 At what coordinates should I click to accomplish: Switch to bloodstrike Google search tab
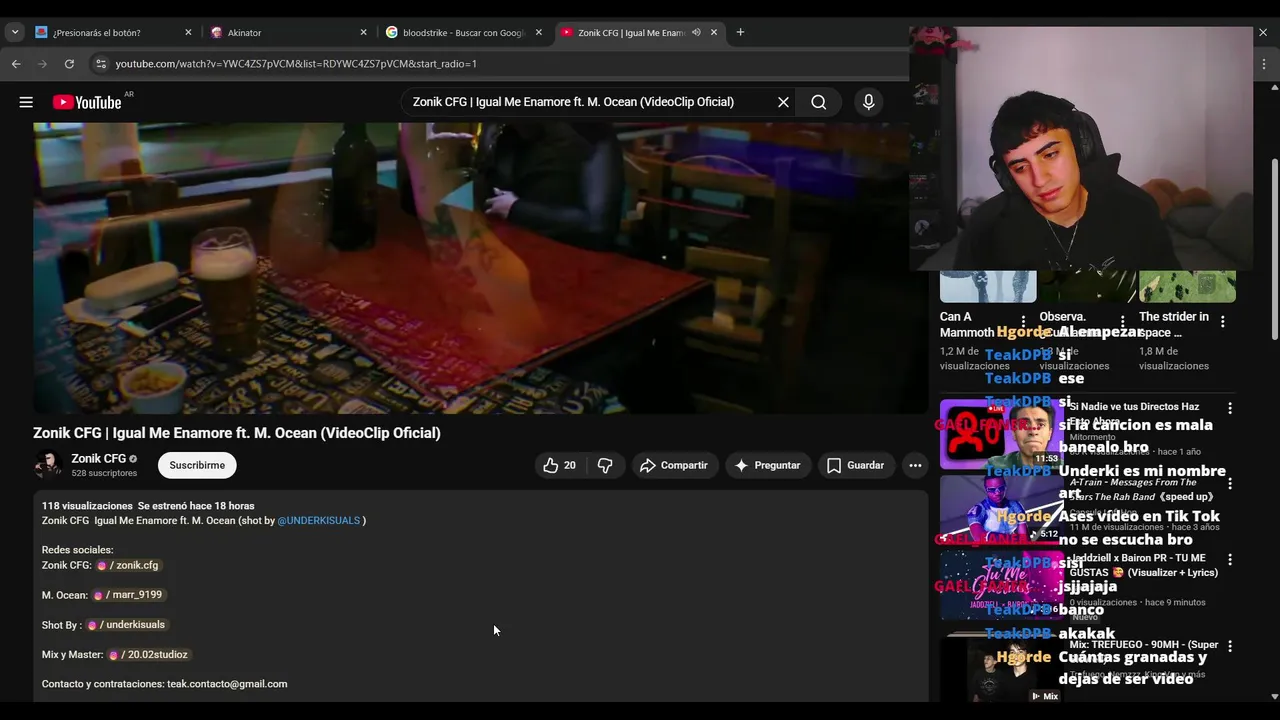pos(464,32)
